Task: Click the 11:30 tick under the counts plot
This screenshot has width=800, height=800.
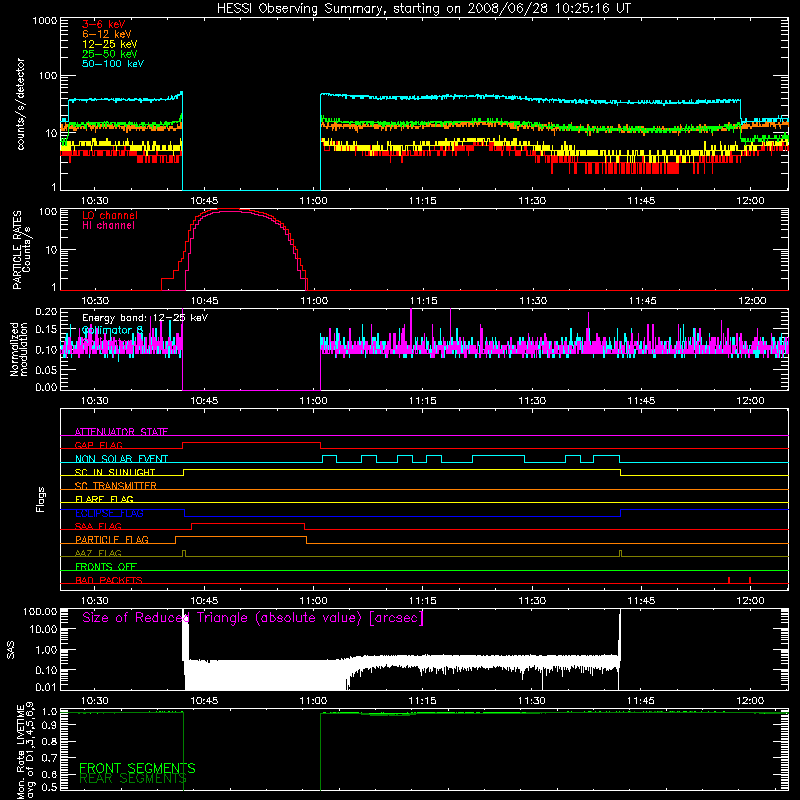Action: (x=532, y=201)
